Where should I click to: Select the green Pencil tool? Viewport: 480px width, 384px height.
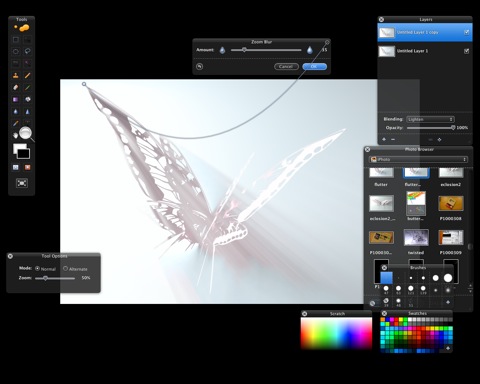click(28, 87)
